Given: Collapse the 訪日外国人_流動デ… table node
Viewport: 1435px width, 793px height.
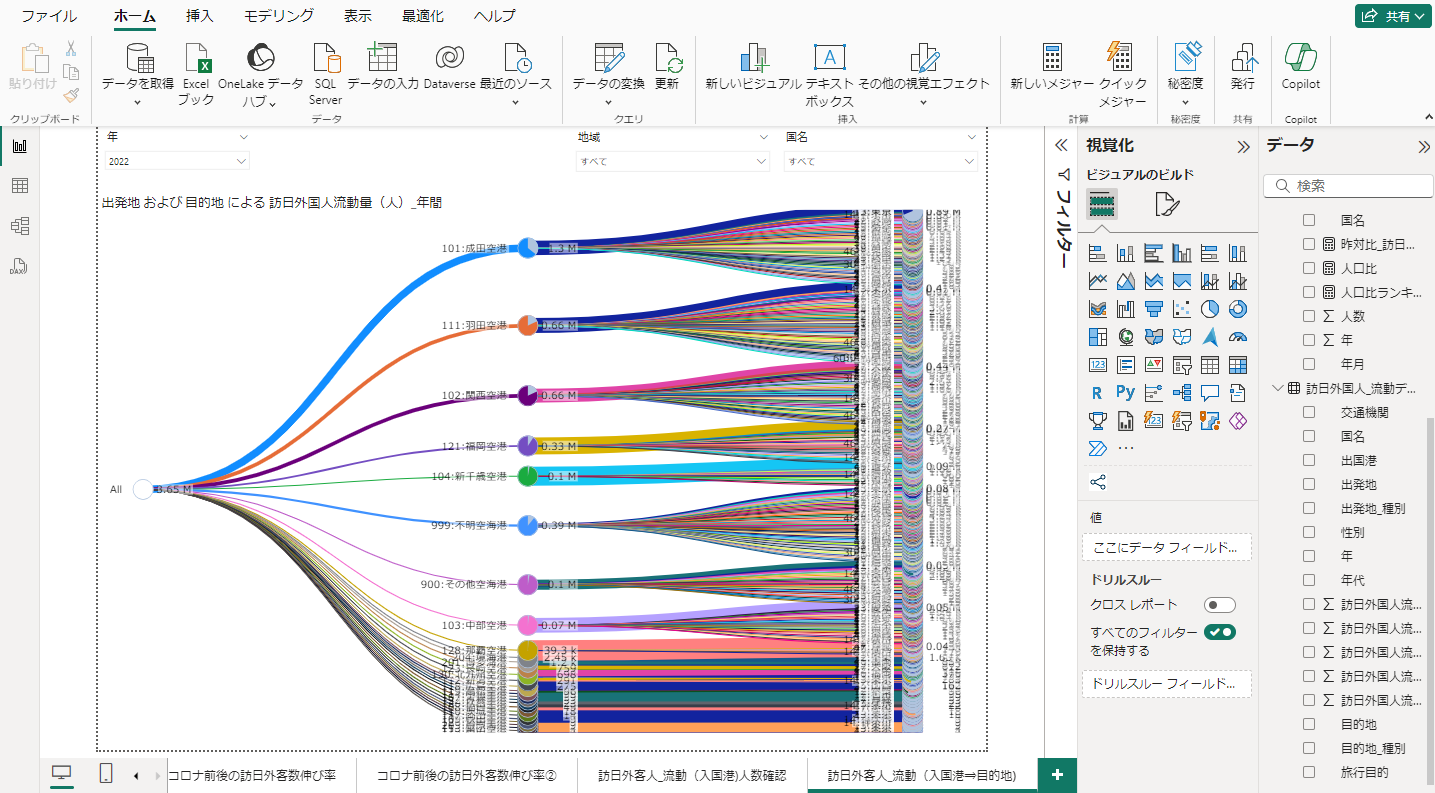Looking at the screenshot, I should click(1277, 388).
